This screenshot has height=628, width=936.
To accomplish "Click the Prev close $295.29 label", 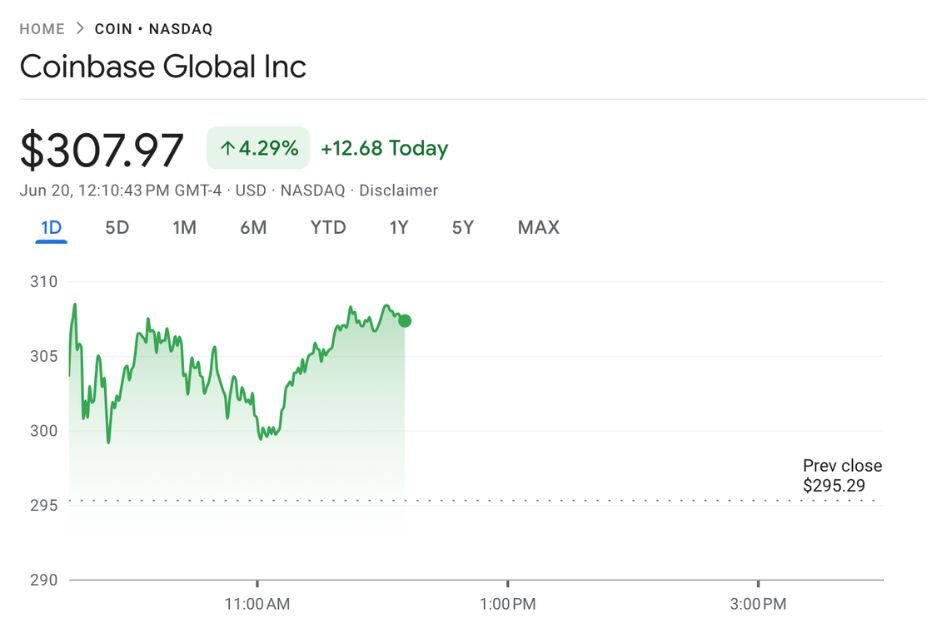I will (842, 476).
